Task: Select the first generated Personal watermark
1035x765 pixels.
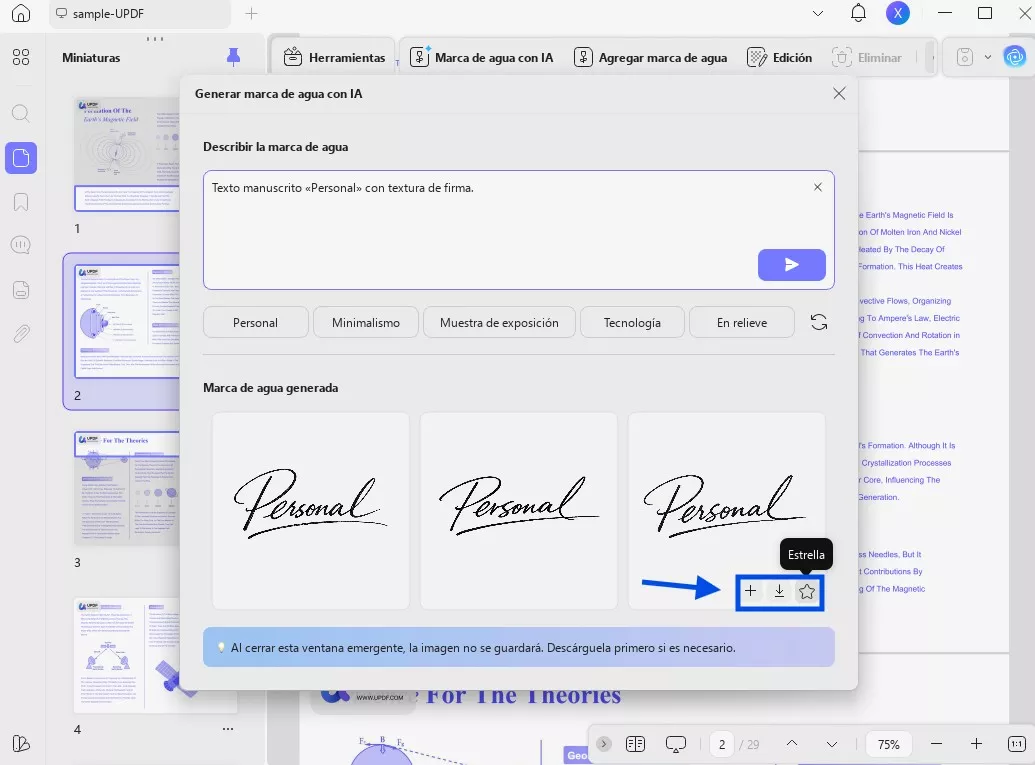Action: [310, 511]
